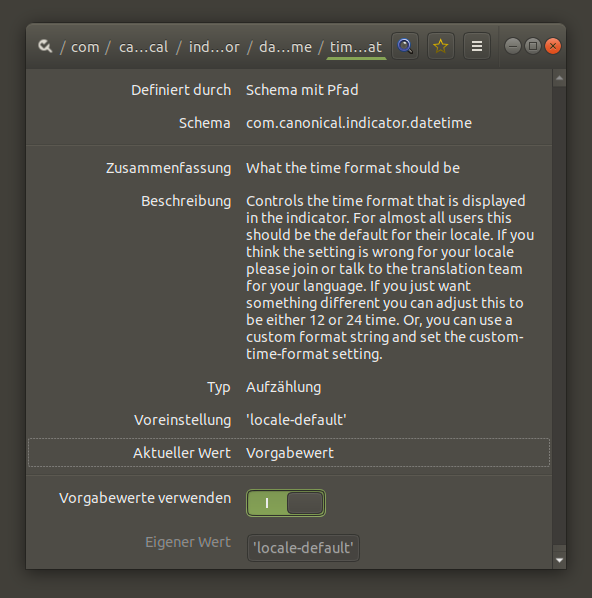Close the dconf editor window

pos(553,46)
